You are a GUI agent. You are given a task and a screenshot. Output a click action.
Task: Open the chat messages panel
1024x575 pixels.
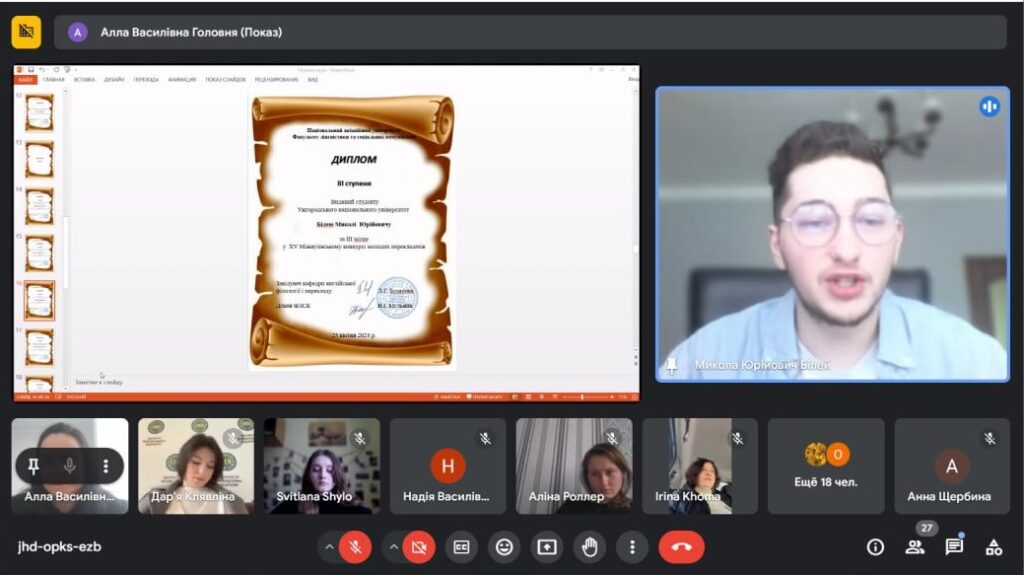(954, 547)
